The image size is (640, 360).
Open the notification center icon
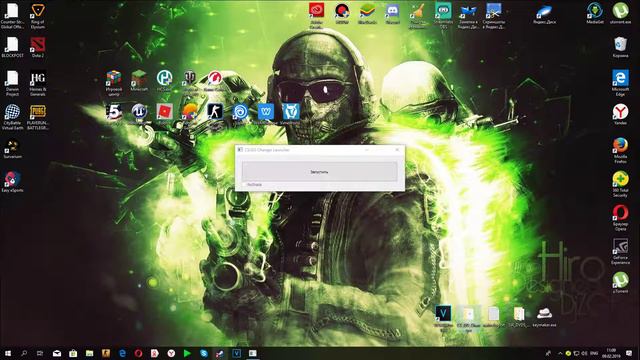pos(629,353)
